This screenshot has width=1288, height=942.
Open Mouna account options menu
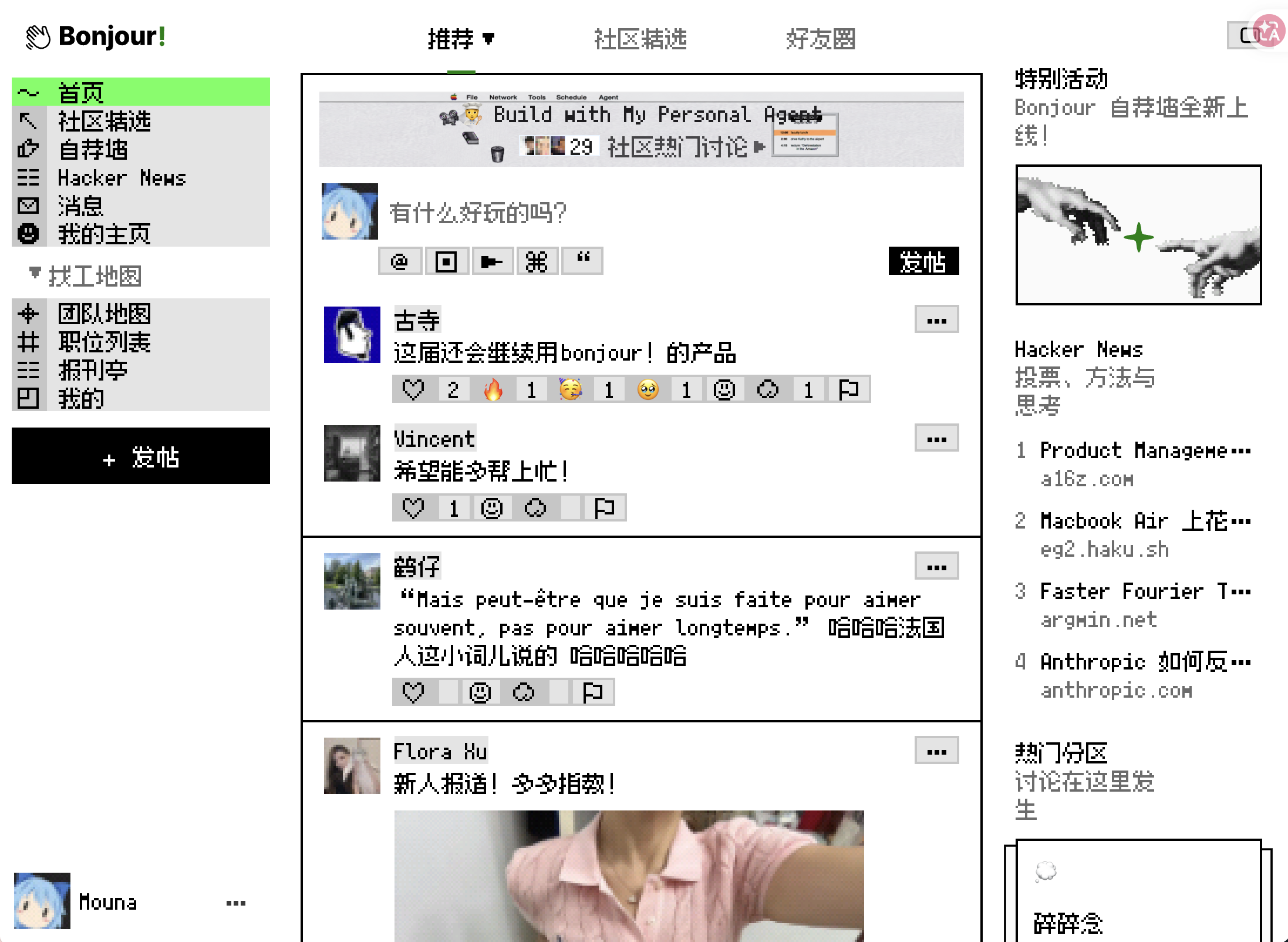point(236,903)
